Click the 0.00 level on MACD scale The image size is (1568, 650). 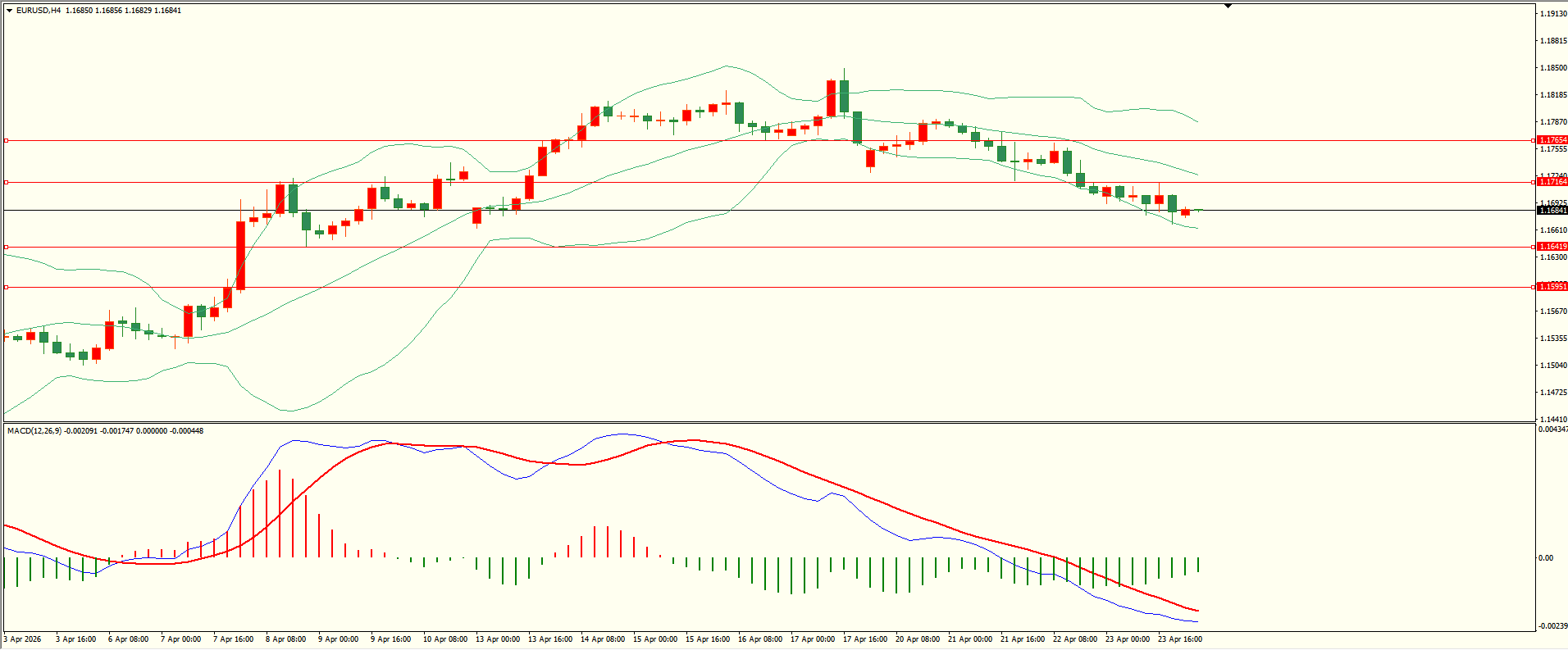1545,558
